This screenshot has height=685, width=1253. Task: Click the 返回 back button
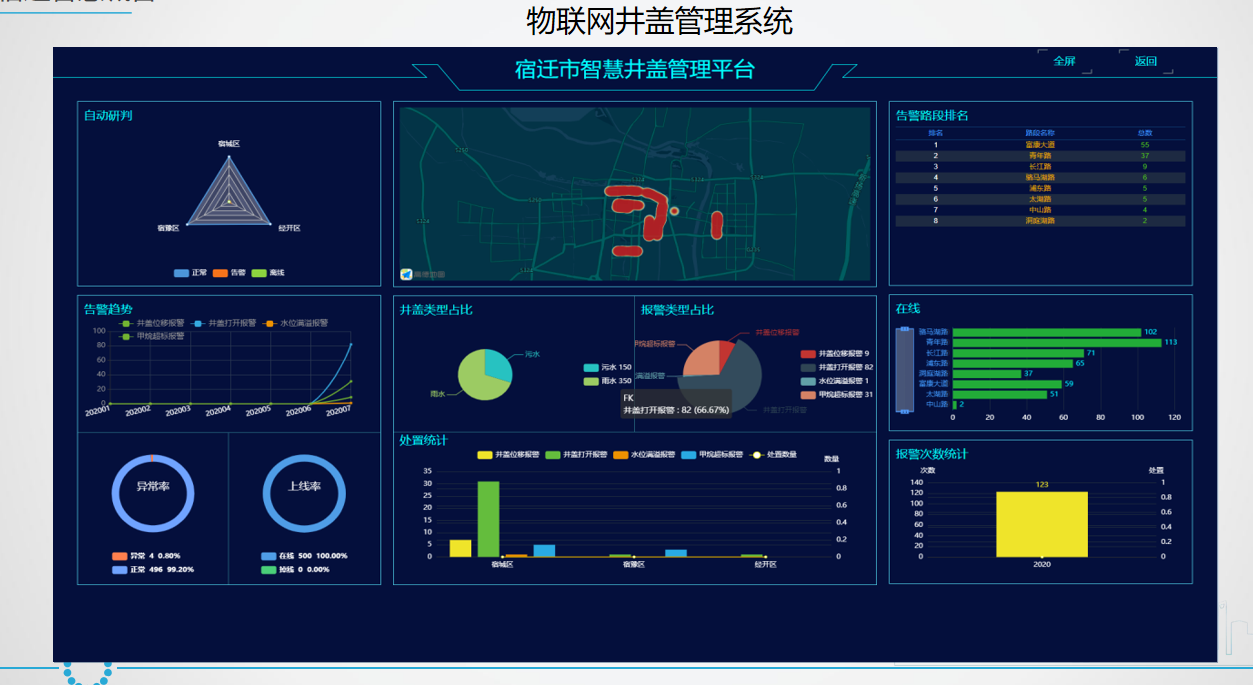point(1145,62)
